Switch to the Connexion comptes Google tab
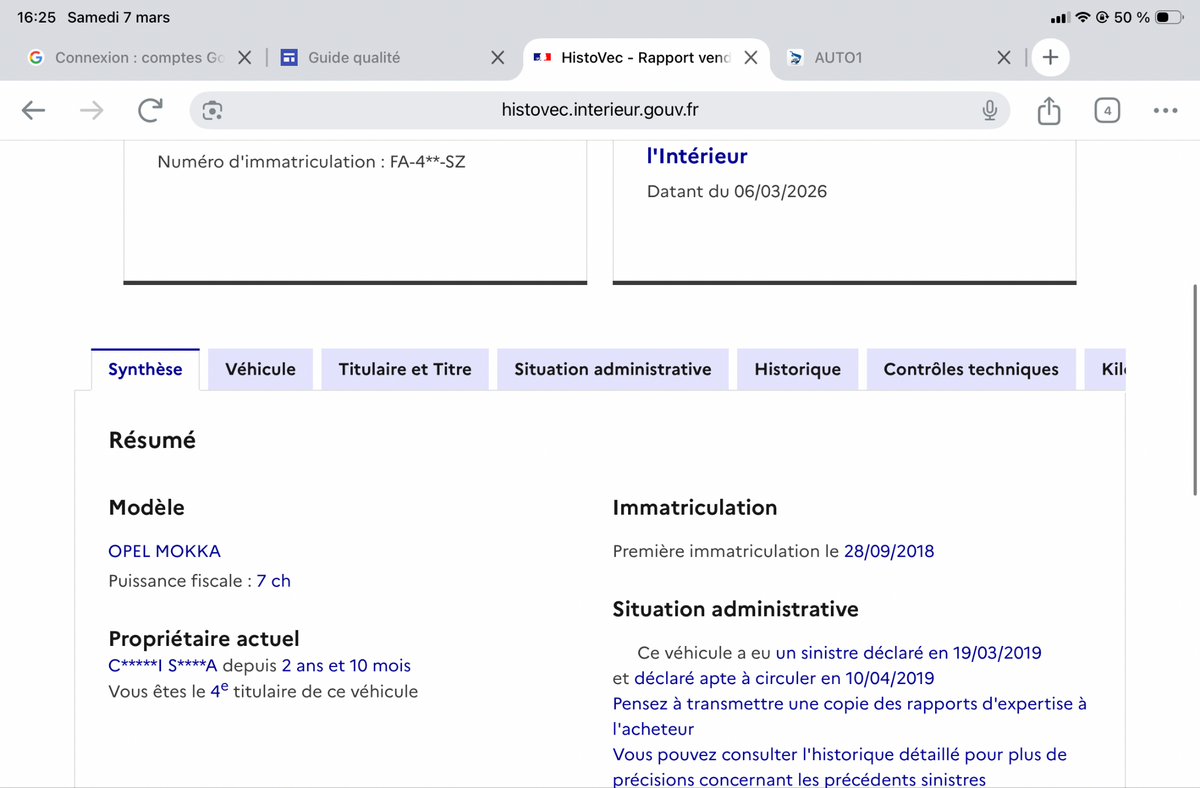The height and width of the screenshot is (788, 1200). [x=130, y=58]
